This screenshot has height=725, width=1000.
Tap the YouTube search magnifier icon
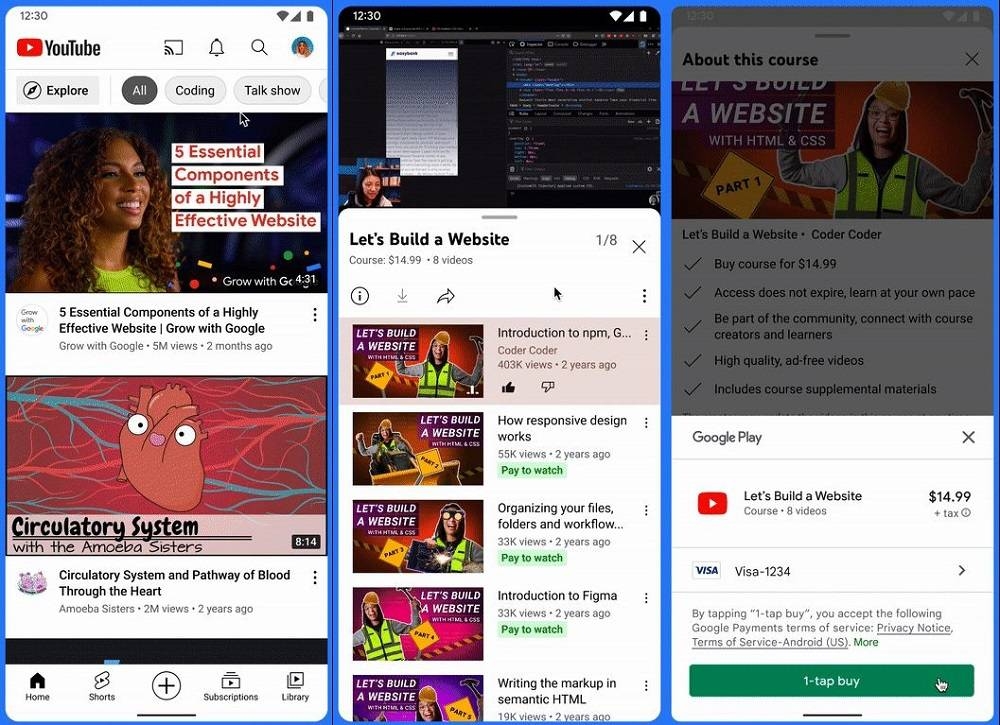pyautogui.click(x=259, y=48)
